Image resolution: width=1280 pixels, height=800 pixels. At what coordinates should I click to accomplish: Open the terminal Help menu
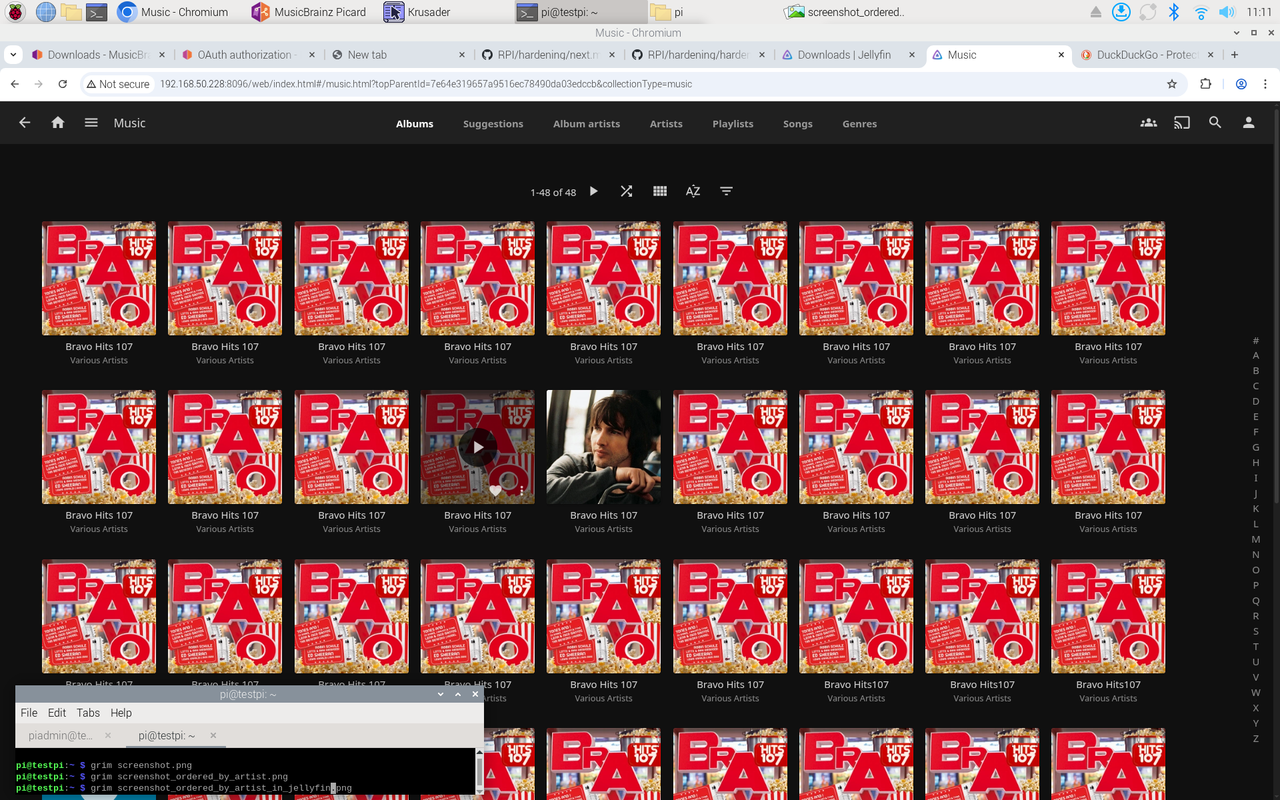click(x=121, y=713)
